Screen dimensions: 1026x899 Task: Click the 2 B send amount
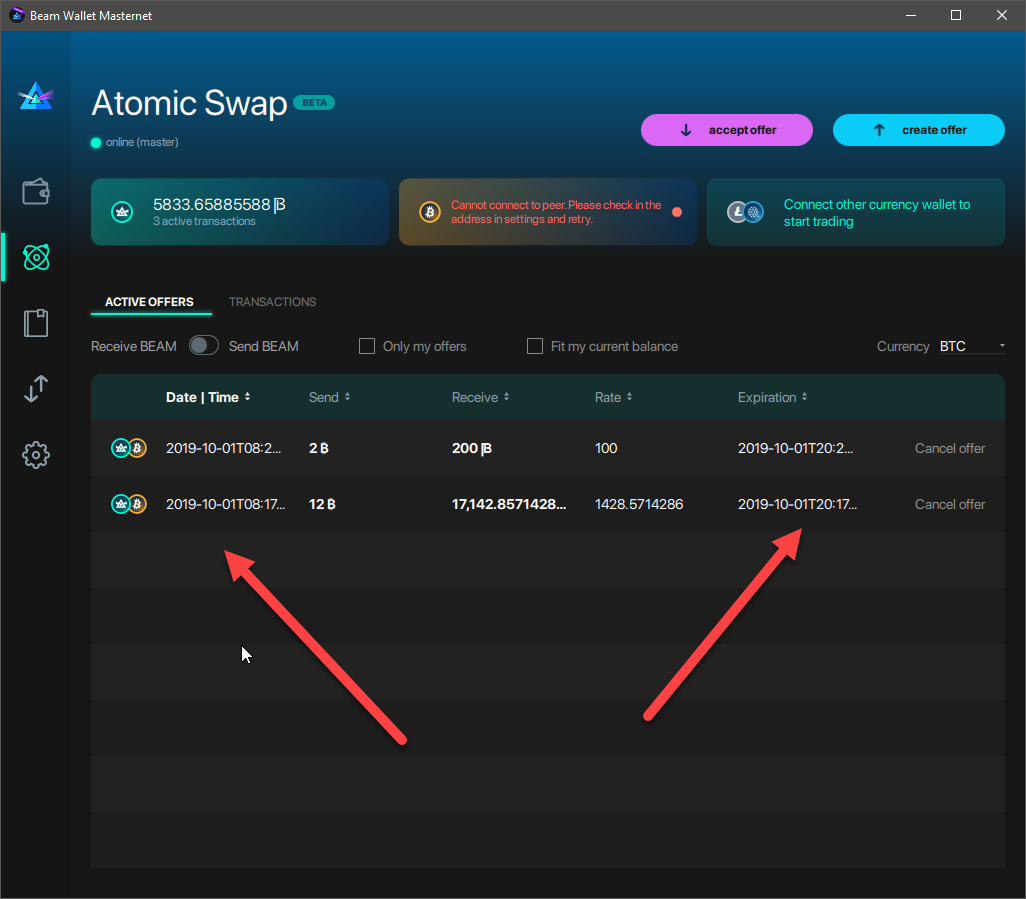point(319,448)
